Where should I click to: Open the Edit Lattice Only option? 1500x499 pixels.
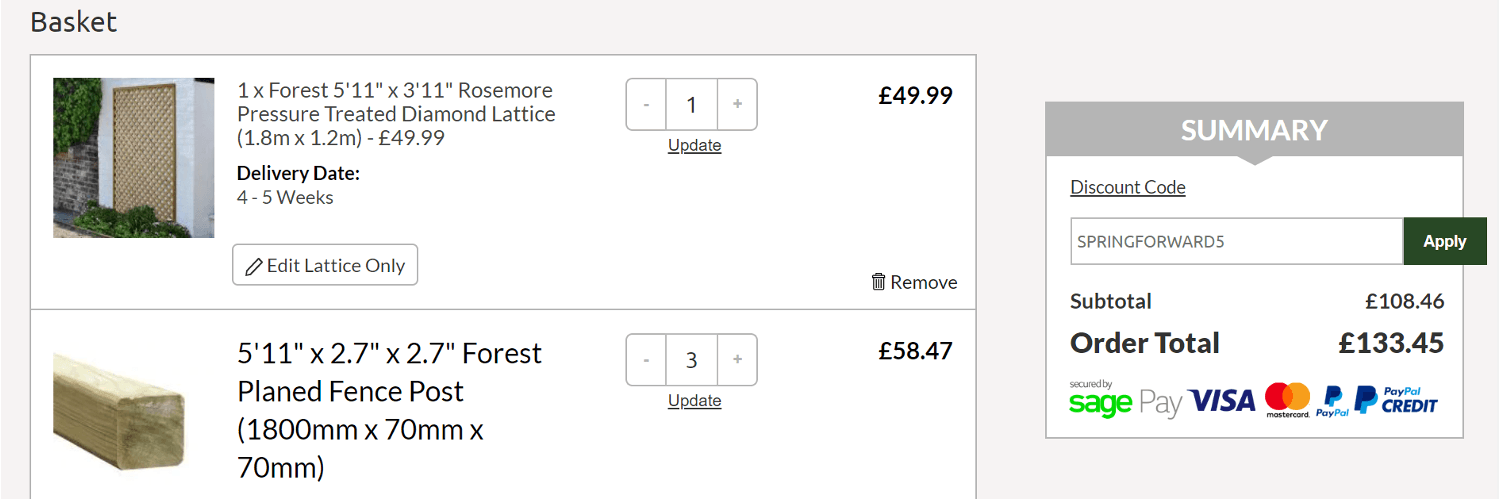tap(325, 265)
